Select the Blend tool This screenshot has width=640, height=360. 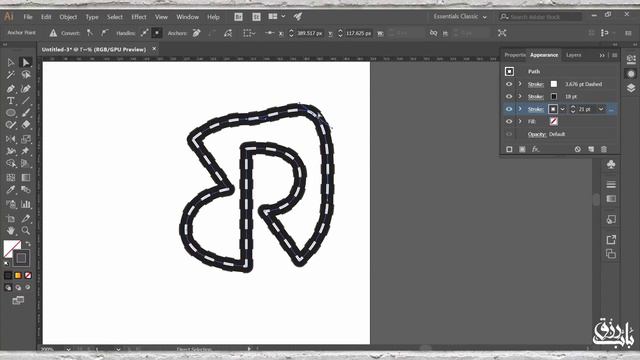click(x=26, y=190)
